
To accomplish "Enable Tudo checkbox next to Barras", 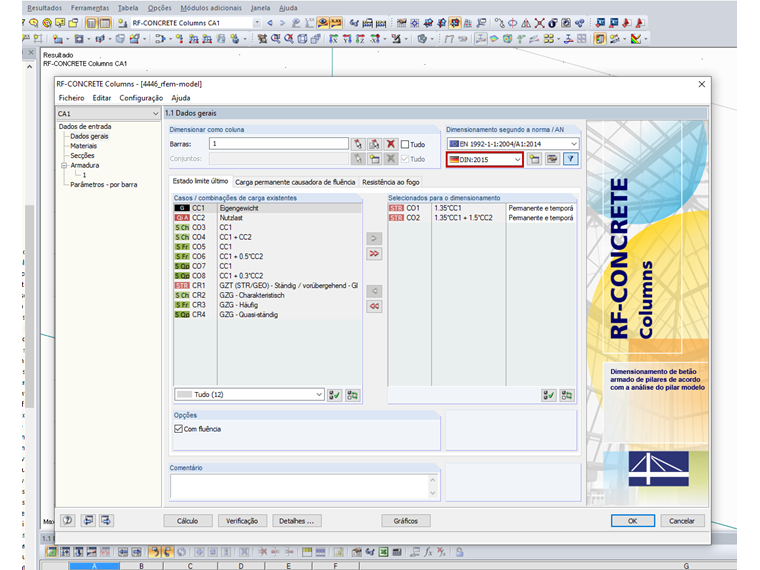I will point(405,144).
